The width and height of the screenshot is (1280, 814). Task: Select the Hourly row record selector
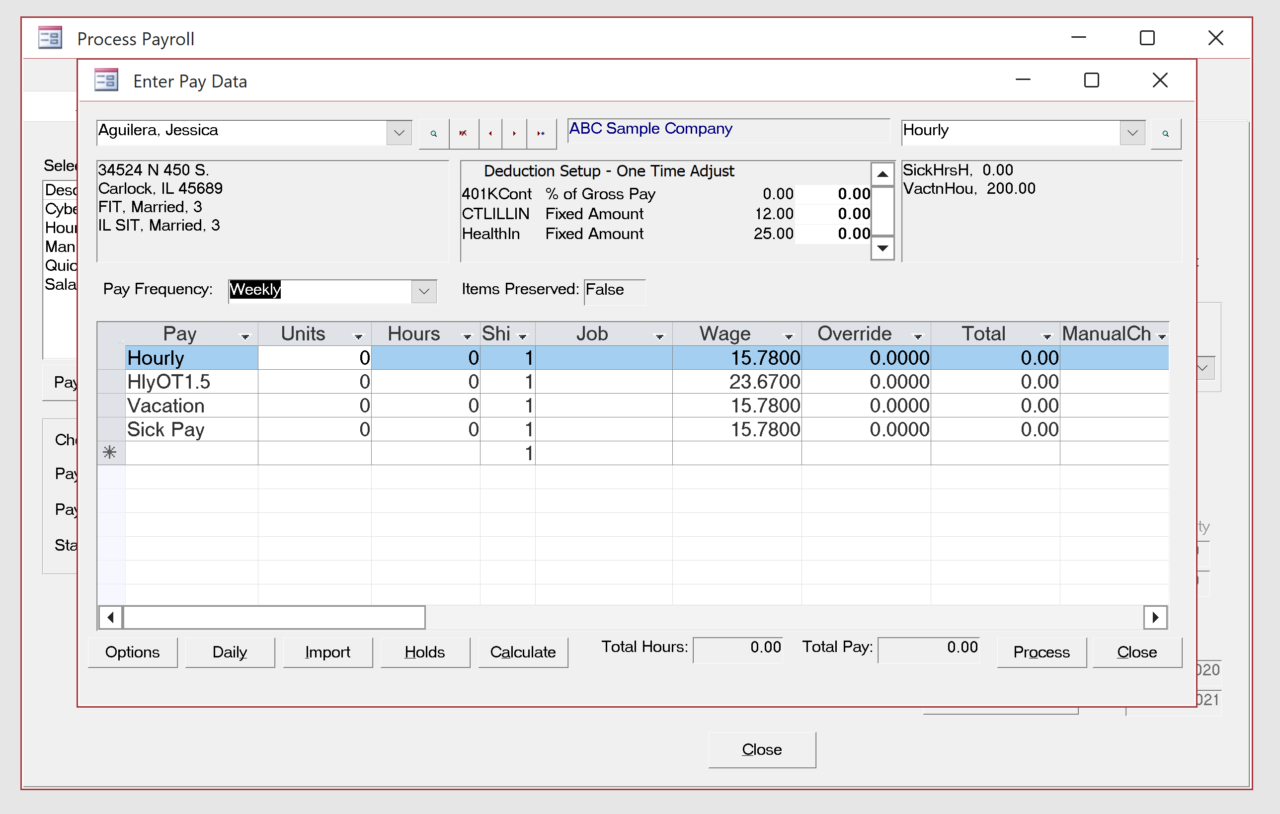pos(110,357)
